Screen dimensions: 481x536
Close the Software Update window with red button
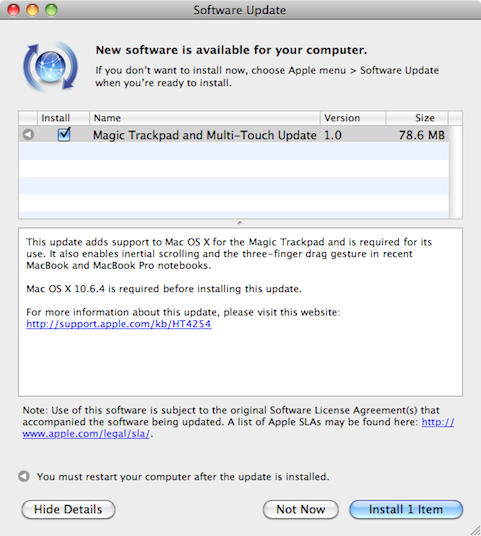point(14,10)
